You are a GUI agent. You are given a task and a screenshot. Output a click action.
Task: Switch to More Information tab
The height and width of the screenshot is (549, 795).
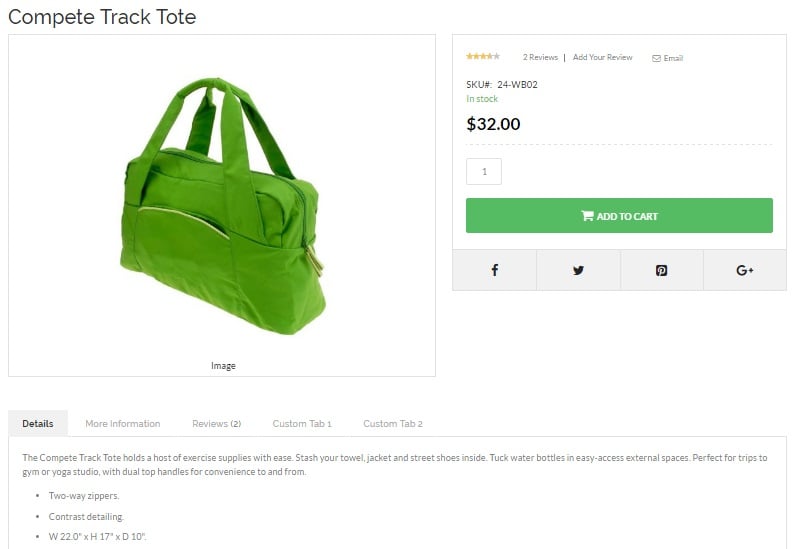point(123,423)
